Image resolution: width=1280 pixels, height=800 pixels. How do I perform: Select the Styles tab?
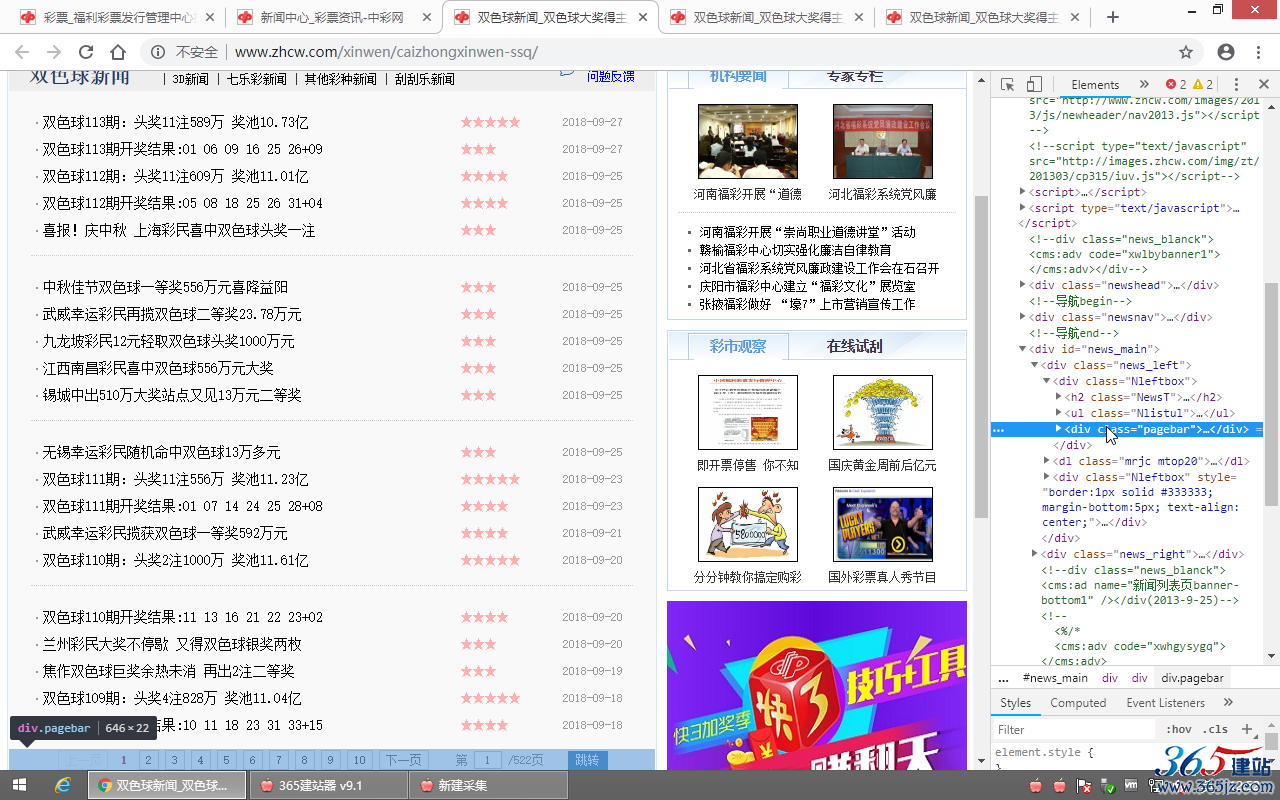(x=1015, y=703)
